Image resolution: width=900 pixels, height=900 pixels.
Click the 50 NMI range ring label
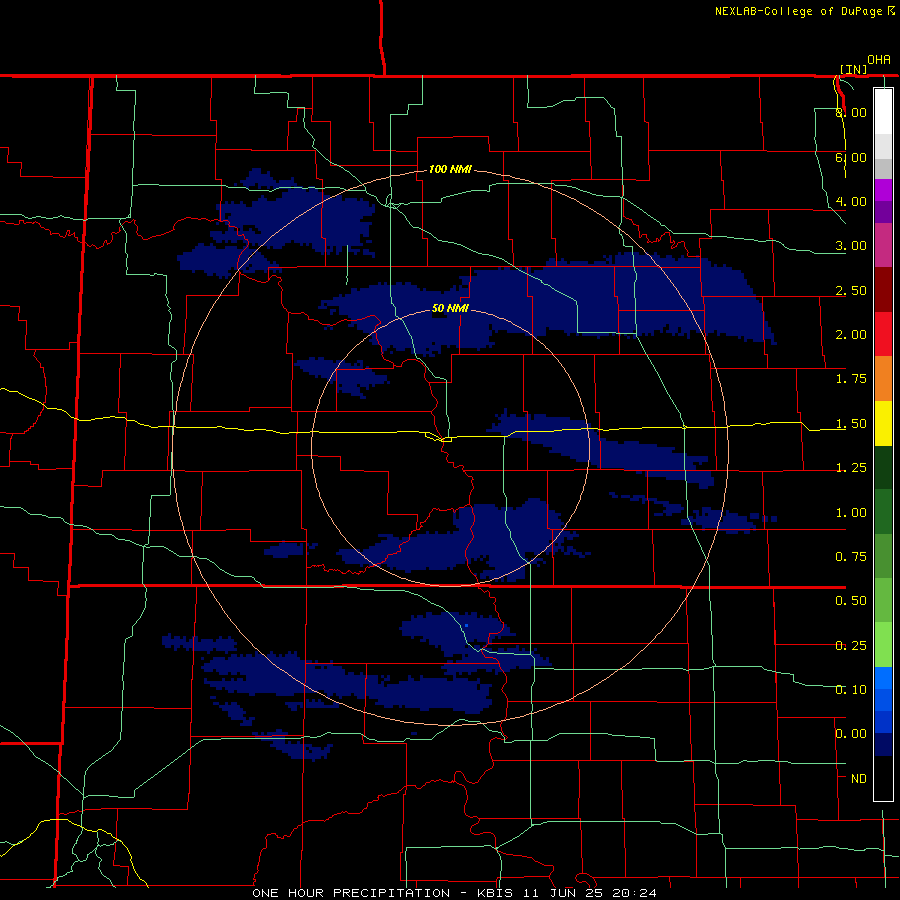click(451, 308)
